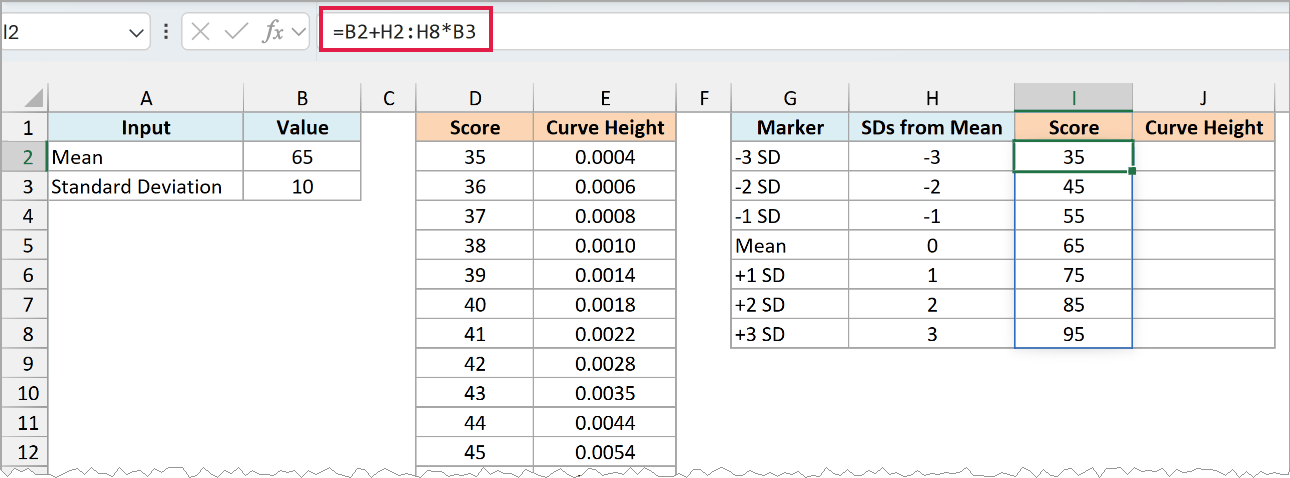
Task: Select the -3 SD marker cell
Action: click(790, 157)
